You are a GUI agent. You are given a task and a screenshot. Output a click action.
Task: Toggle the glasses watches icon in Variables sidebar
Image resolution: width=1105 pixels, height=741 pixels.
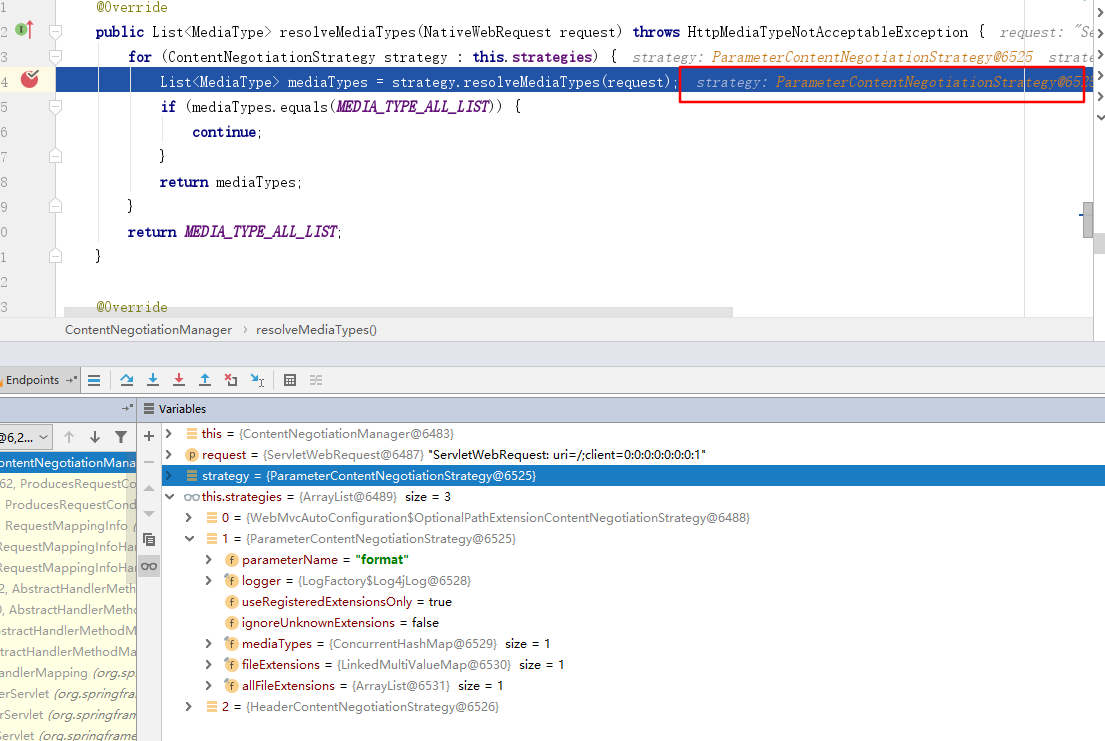point(149,566)
